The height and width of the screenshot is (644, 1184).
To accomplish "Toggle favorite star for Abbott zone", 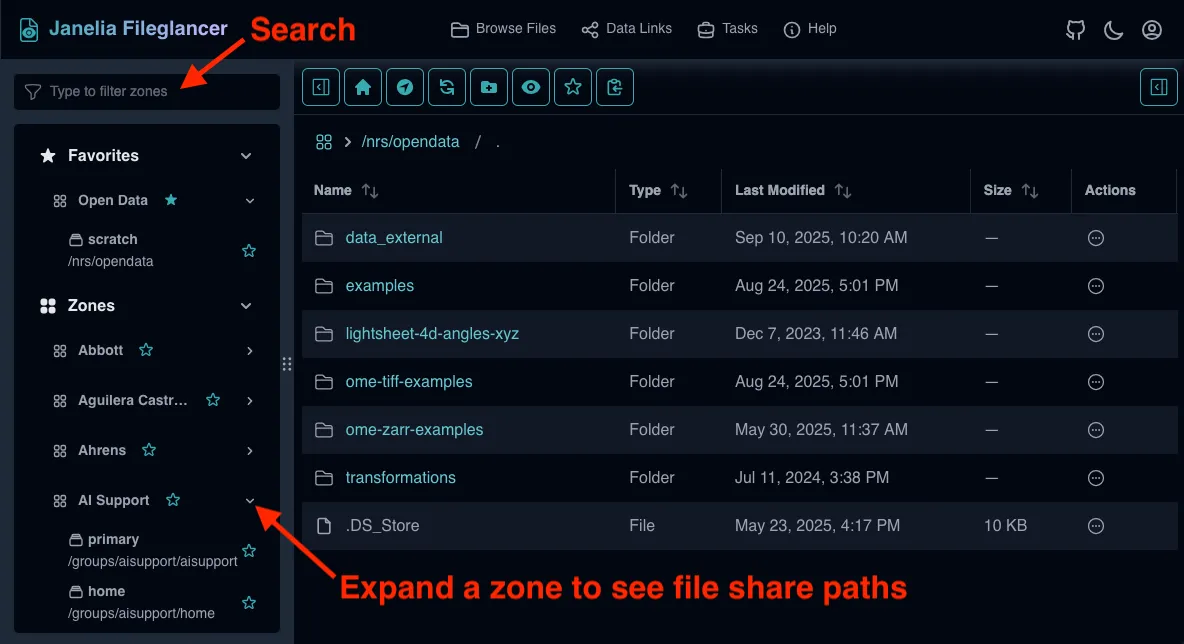I will (x=146, y=350).
